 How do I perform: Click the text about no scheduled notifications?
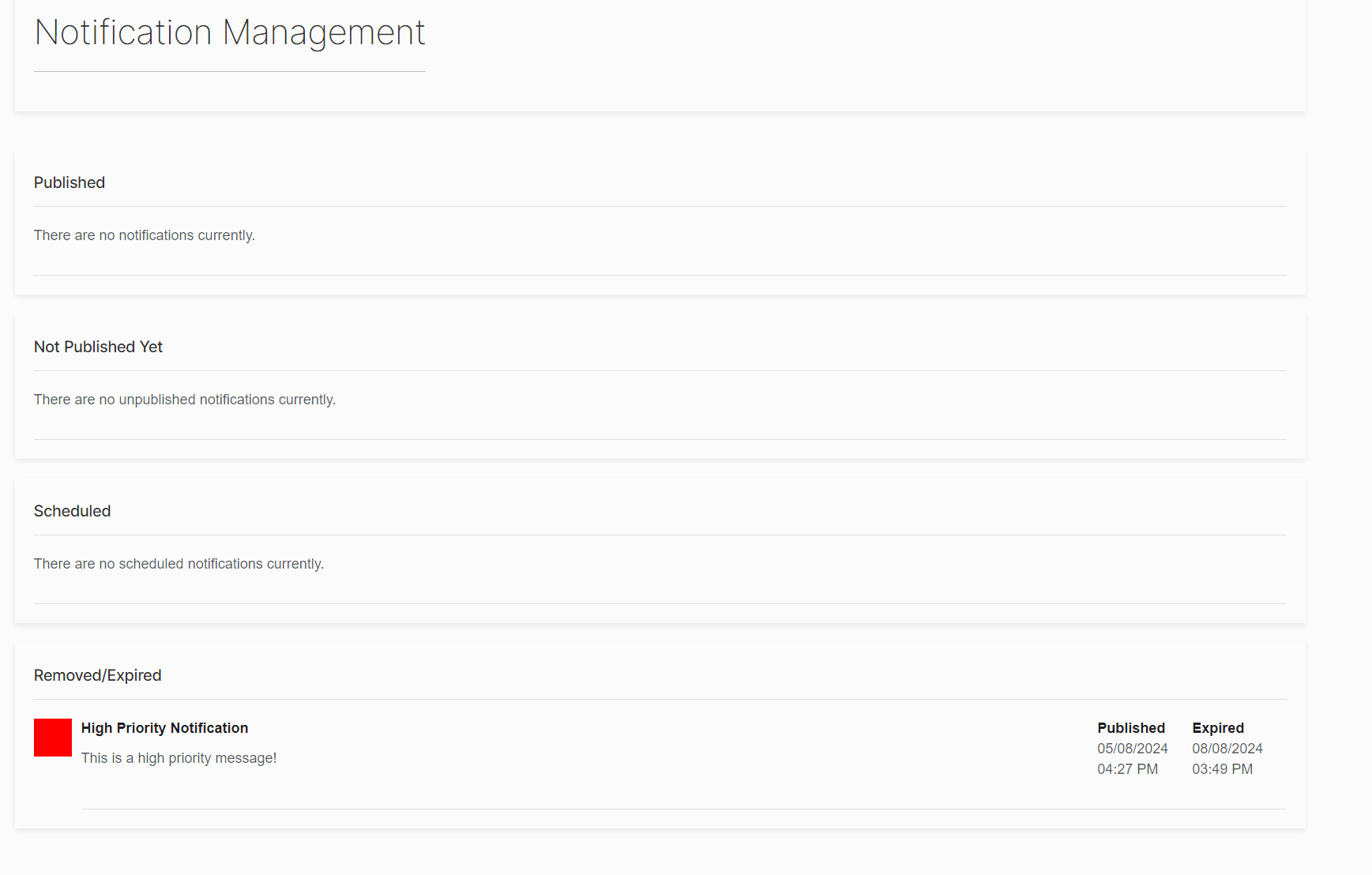tap(178, 563)
